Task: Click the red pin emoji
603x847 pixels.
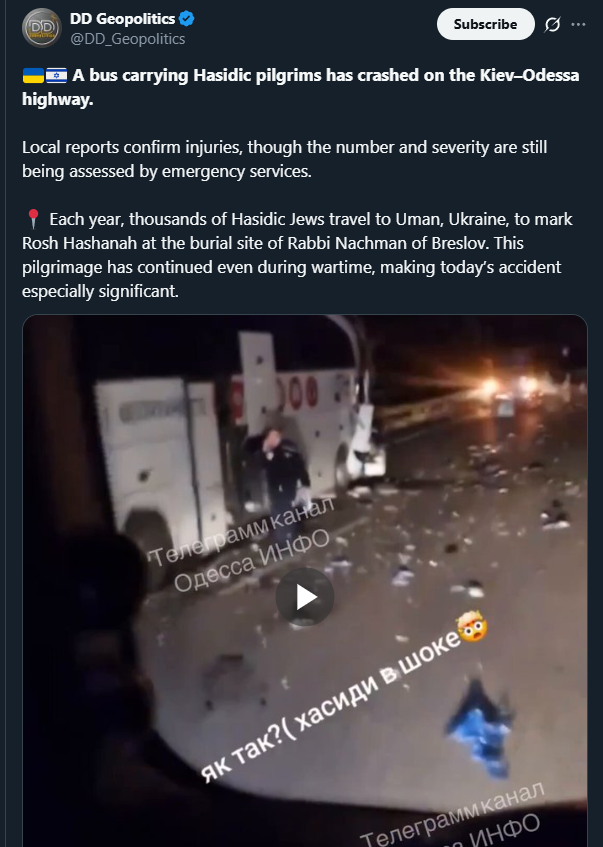Action: tap(33, 219)
